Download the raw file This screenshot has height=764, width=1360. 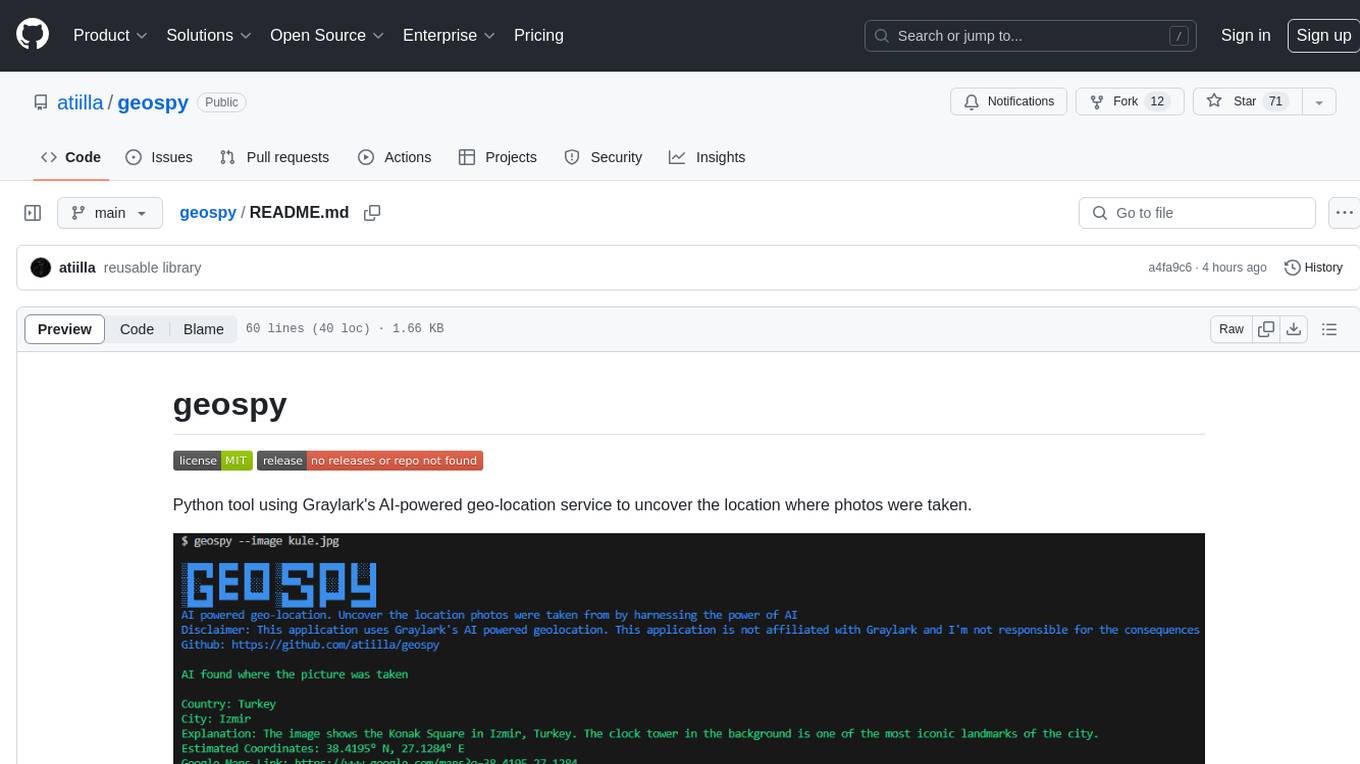(x=1294, y=329)
